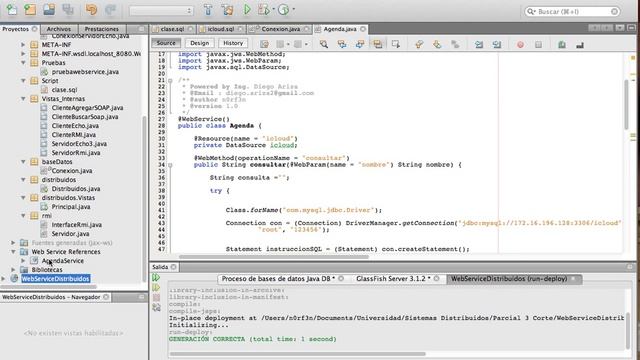The height and width of the screenshot is (360, 640).
Task: Click the New Project toolbar icon
Action: click(x=30, y=9)
